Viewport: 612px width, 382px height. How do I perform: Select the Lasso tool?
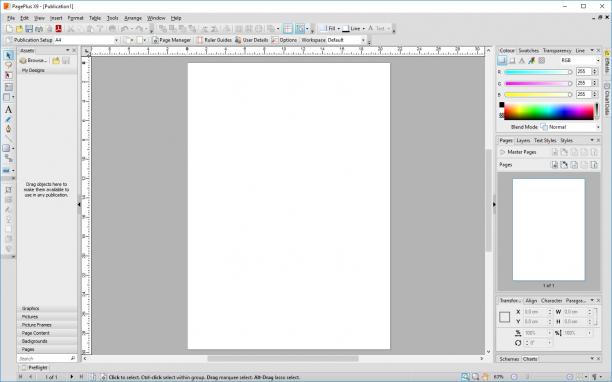click(x=8, y=66)
